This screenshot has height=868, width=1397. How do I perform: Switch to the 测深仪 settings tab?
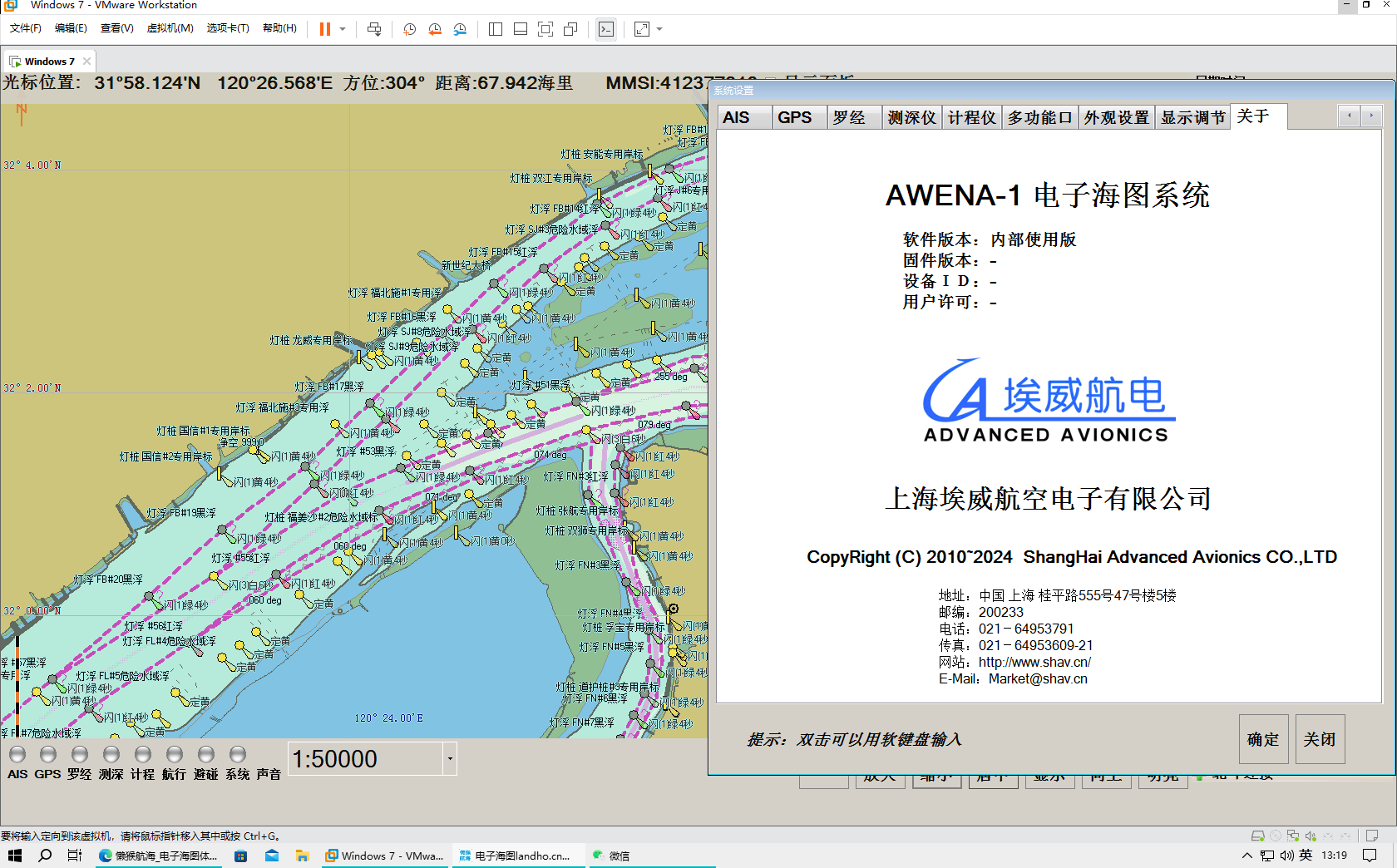[912, 117]
